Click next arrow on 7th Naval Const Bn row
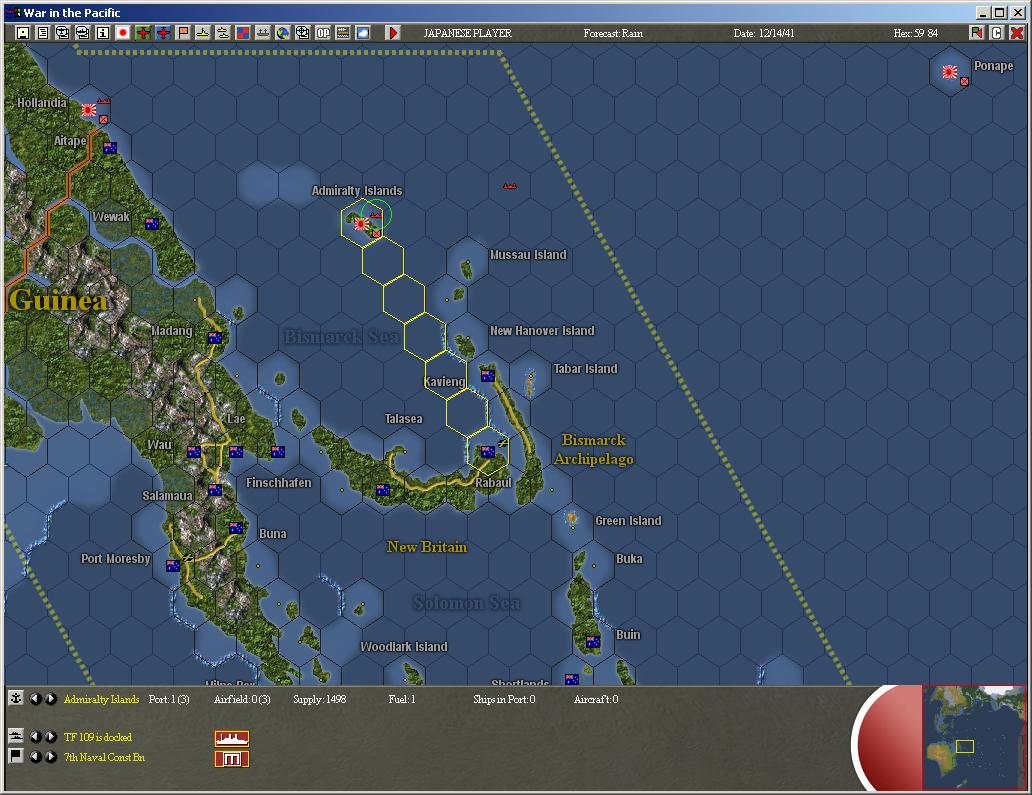 [51, 757]
